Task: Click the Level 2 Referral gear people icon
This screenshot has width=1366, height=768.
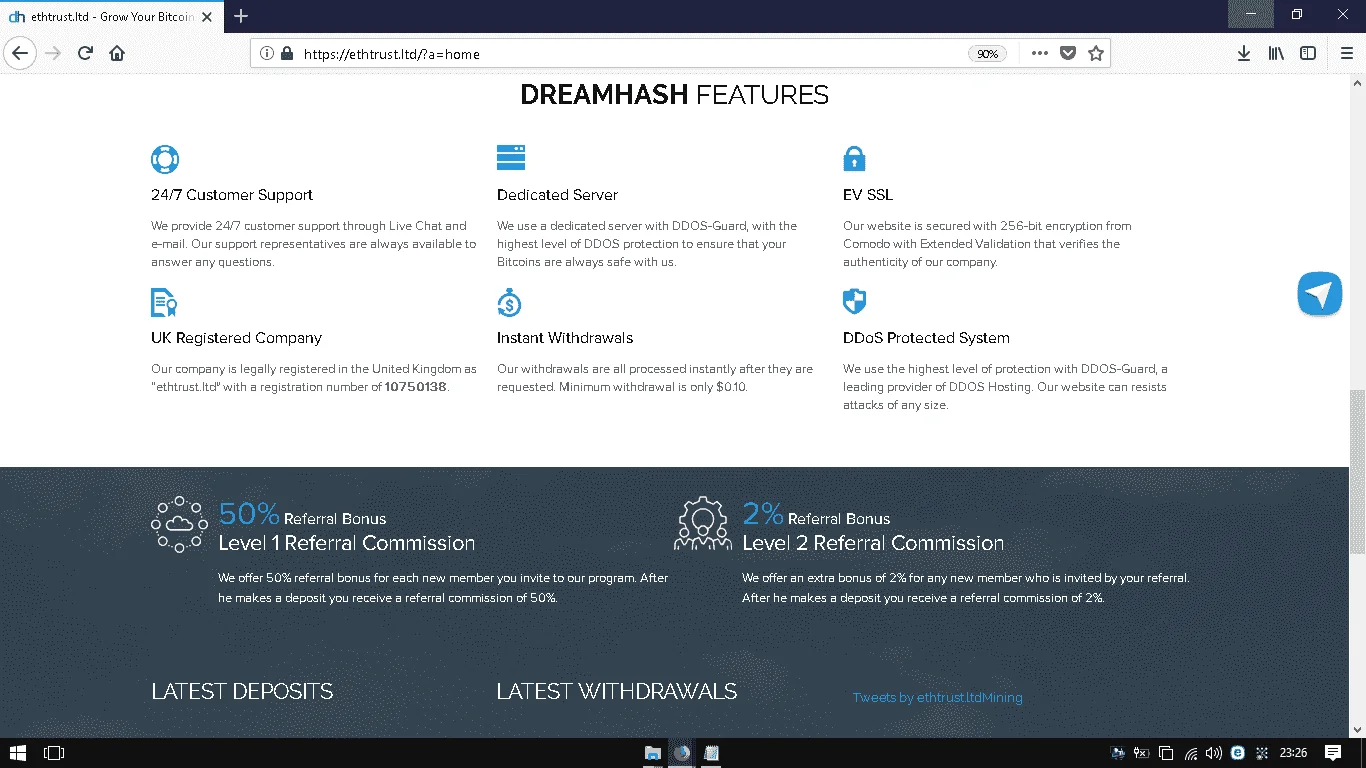Action: coord(702,524)
